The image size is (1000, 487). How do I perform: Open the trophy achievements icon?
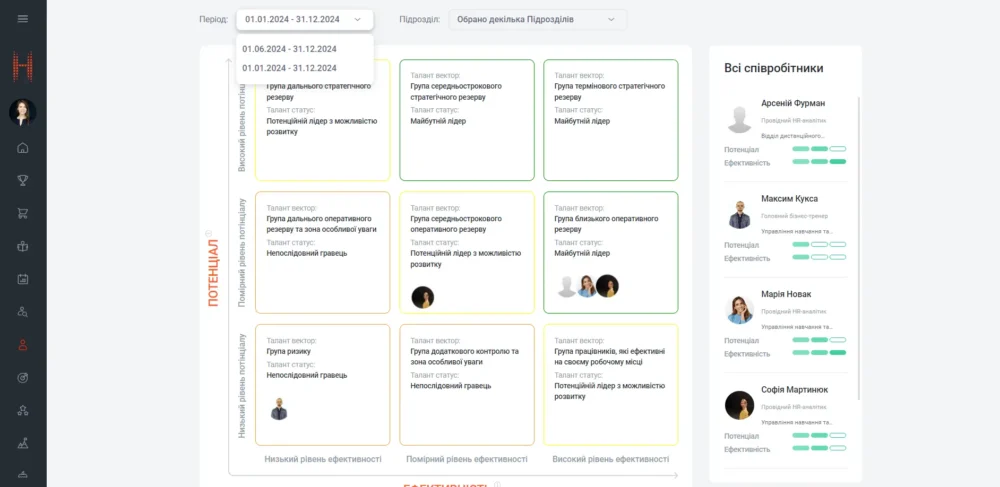23,181
